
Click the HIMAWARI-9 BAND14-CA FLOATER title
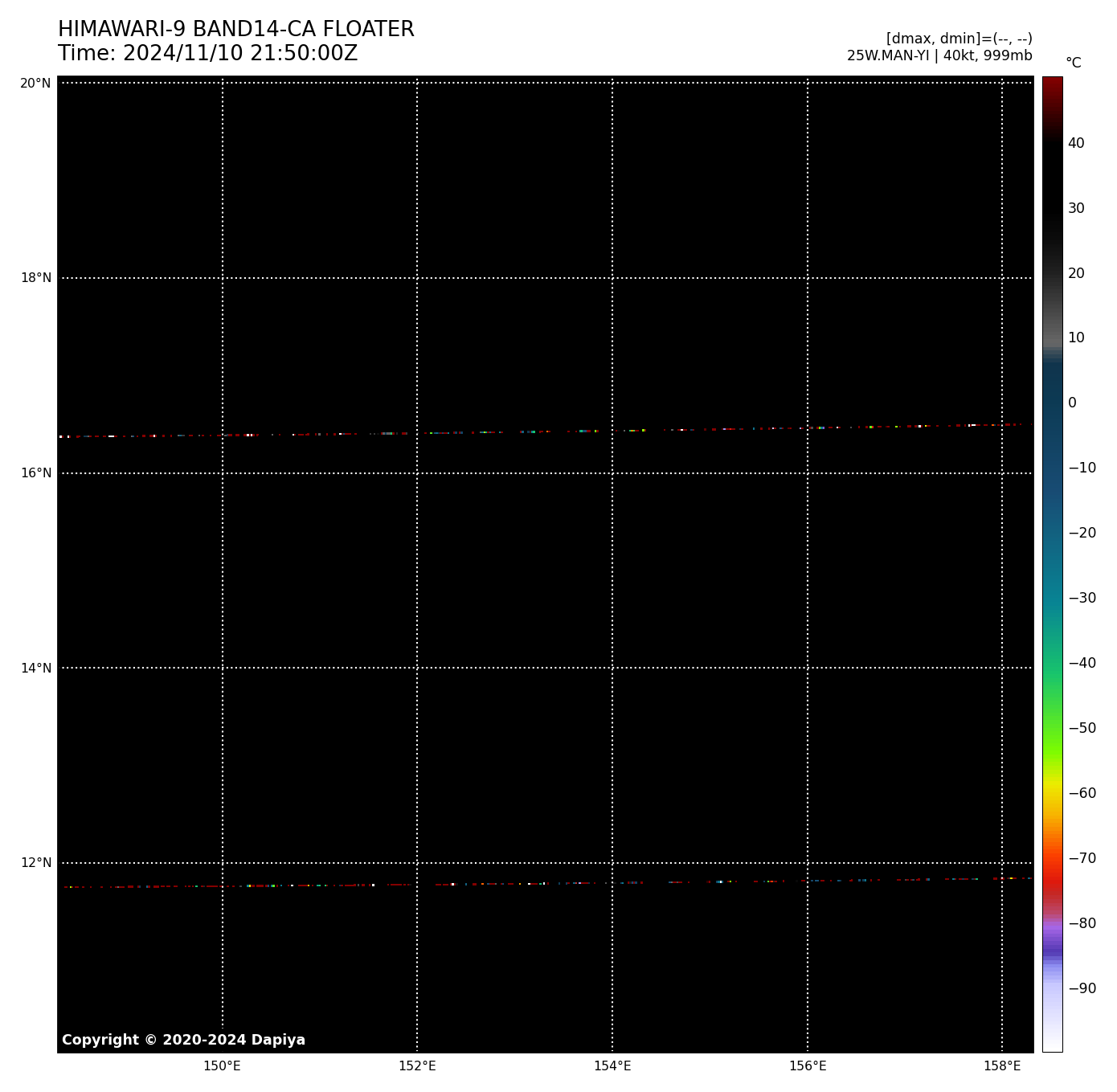coord(235,30)
